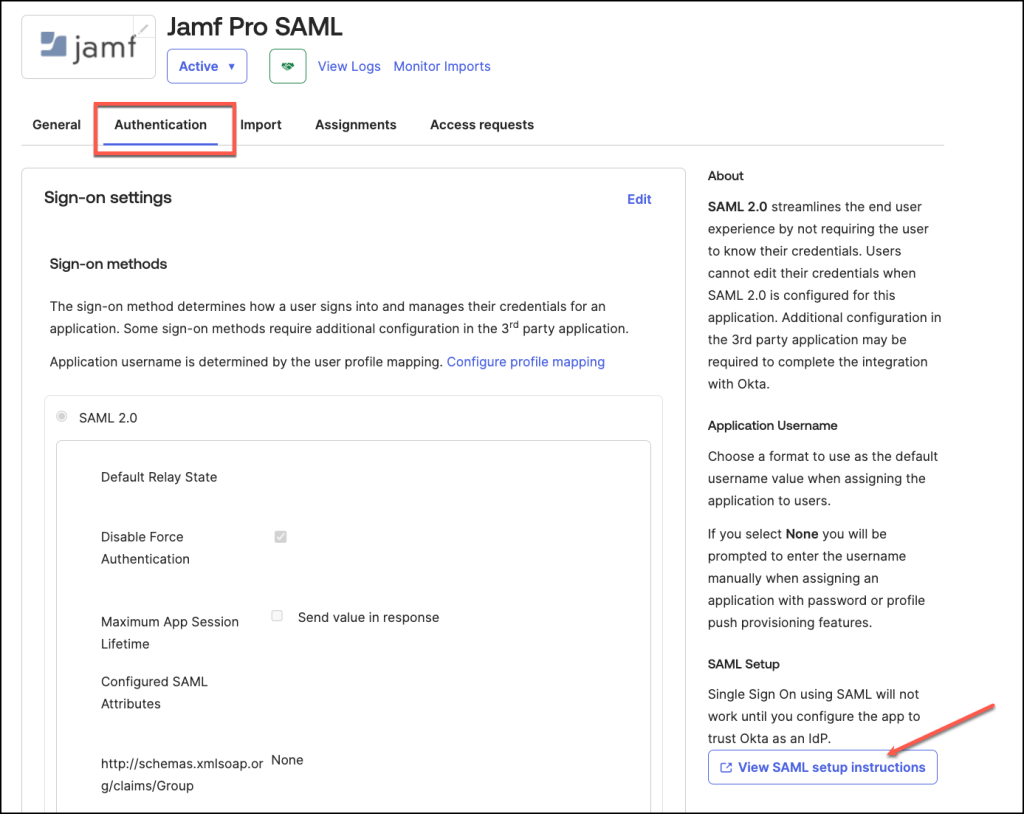Click the Jamf Pro SAML title heading
The width and height of the screenshot is (1024, 814).
click(254, 26)
